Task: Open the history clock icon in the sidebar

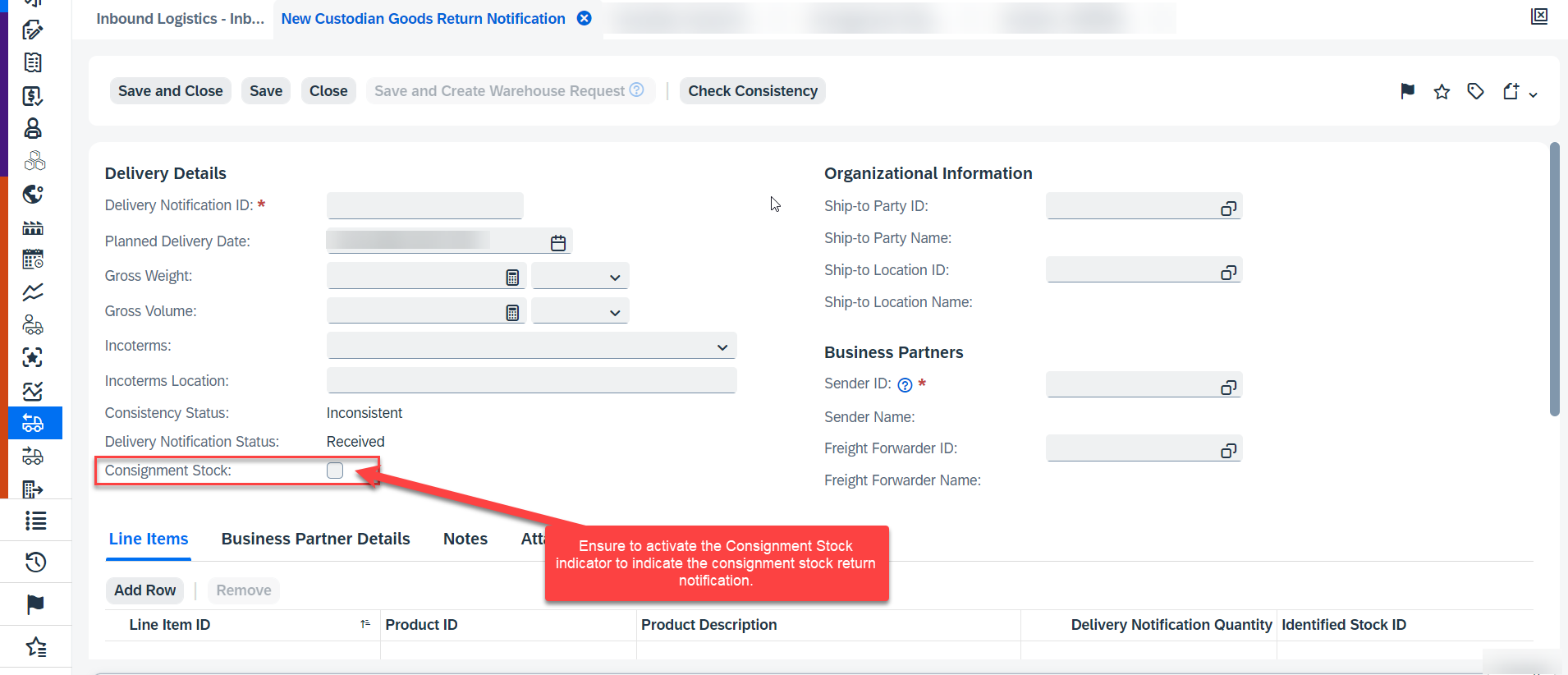Action: pos(35,562)
